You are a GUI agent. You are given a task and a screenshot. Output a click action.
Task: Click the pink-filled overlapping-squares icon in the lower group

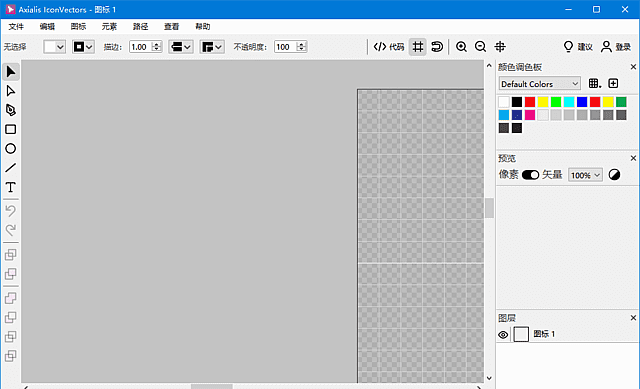(11, 298)
